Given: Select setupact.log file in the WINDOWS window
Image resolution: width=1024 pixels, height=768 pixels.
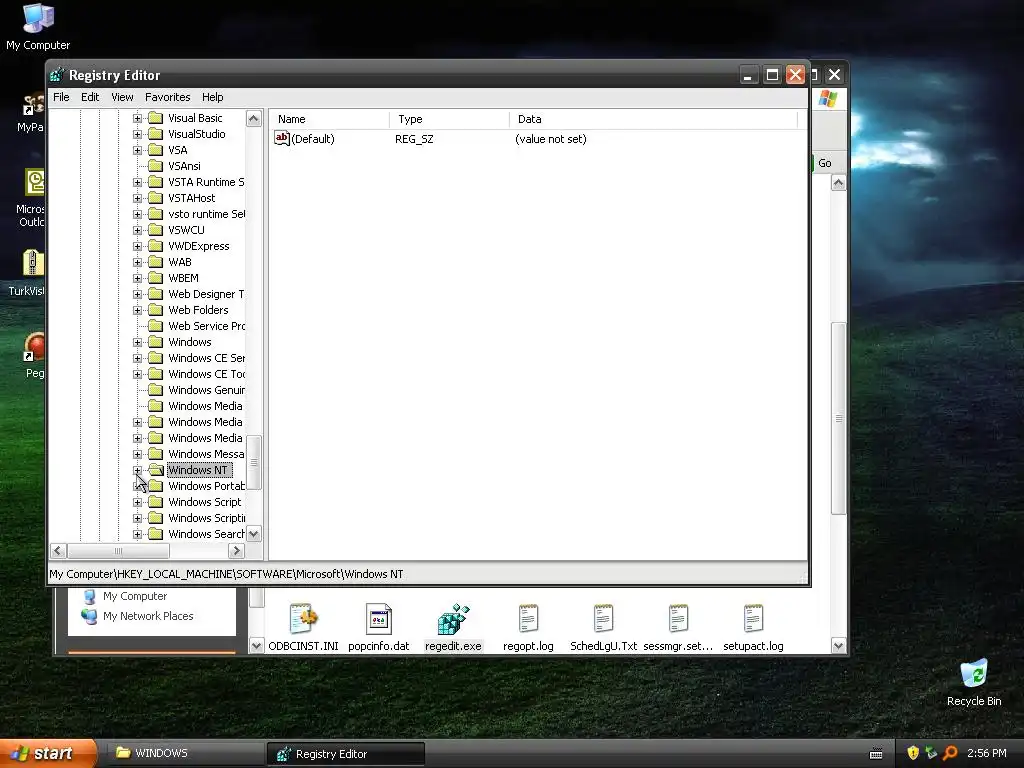Looking at the screenshot, I should pos(753,628).
